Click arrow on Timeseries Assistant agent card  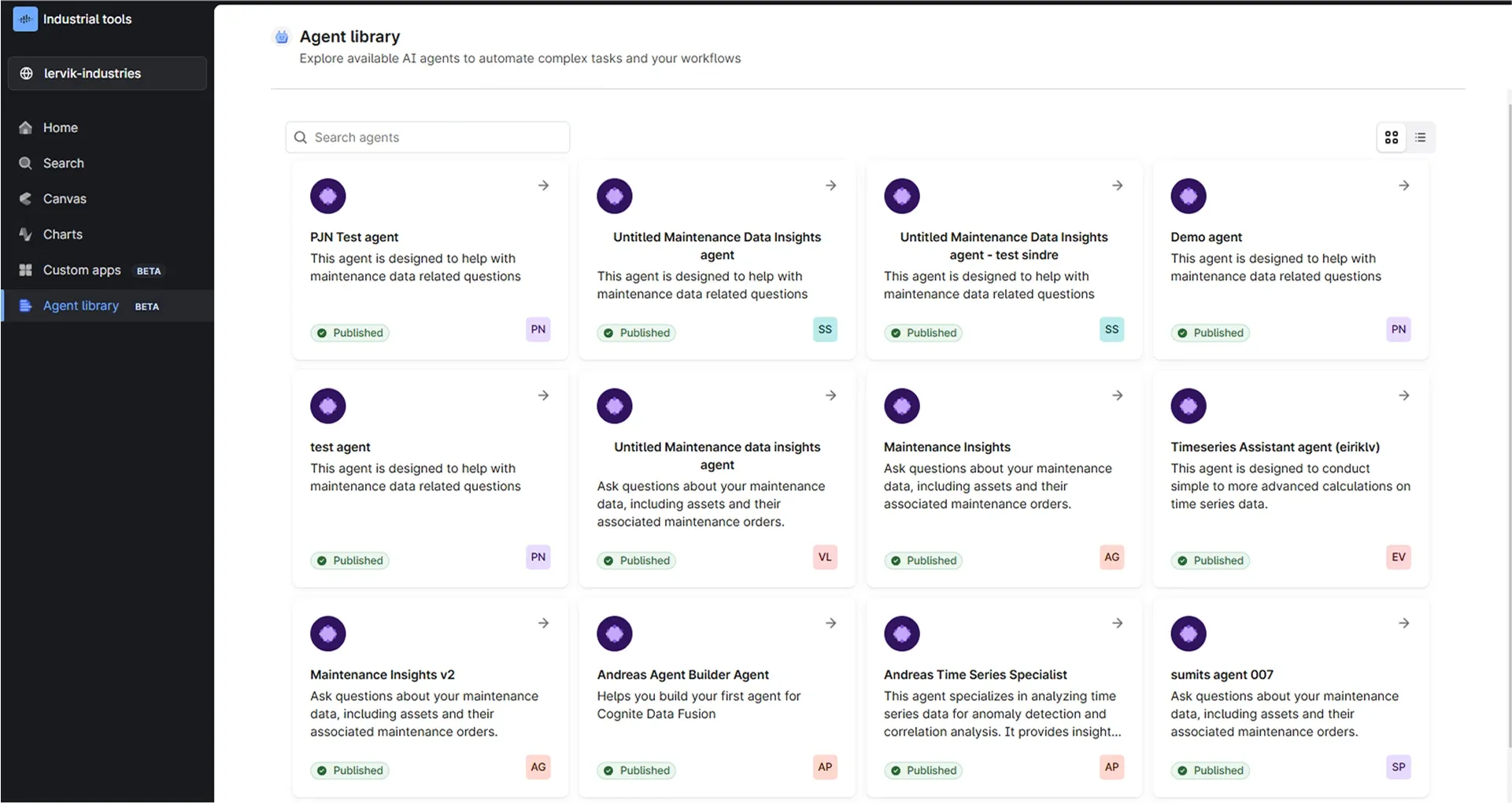pos(1403,396)
